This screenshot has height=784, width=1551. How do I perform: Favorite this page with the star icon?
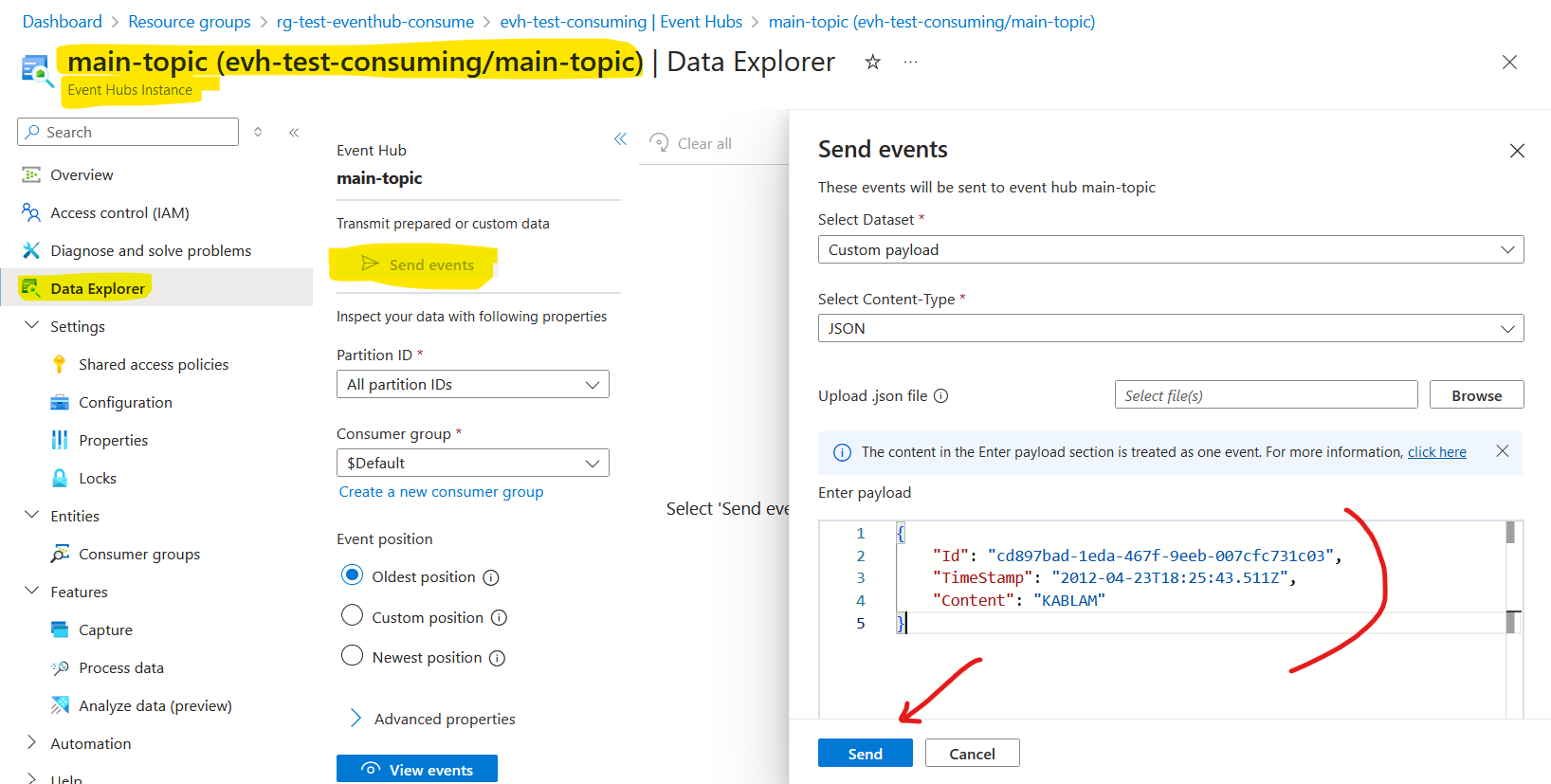[x=873, y=62]
